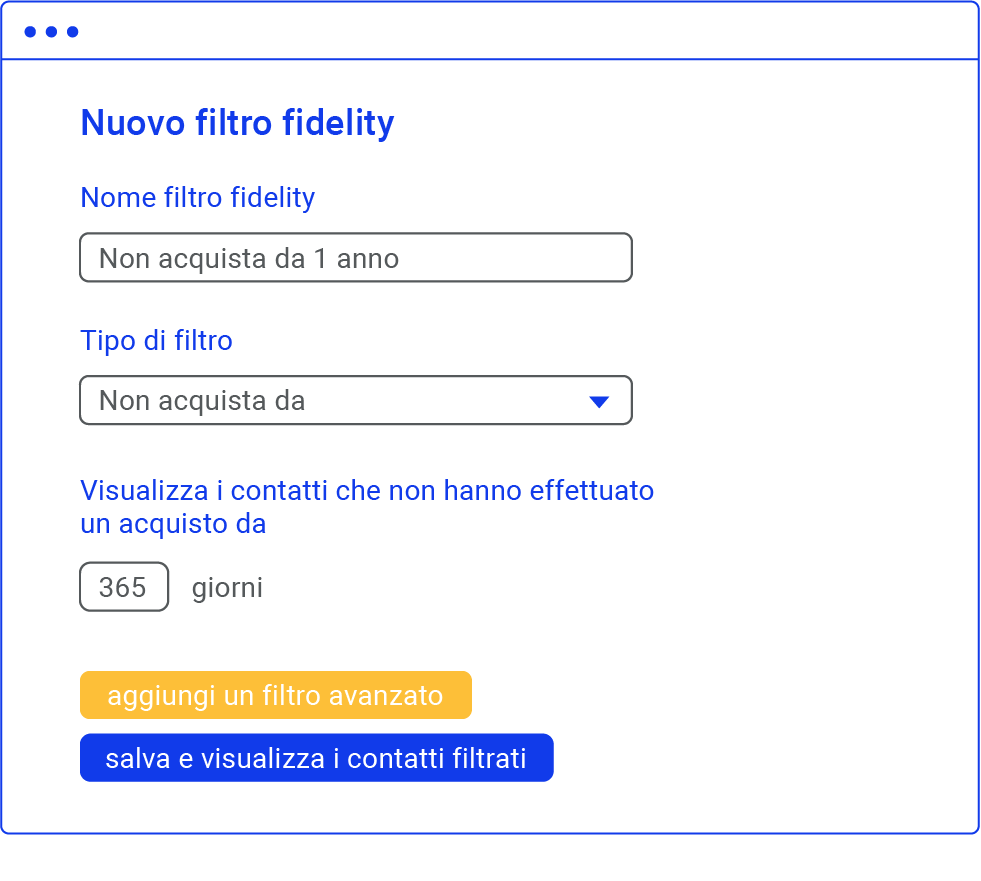Image resolution: width=981 pixels, height=881 pixels.
Task: Click the arrow inside the Tipo di filtro selector
Action: pos(599,400)
